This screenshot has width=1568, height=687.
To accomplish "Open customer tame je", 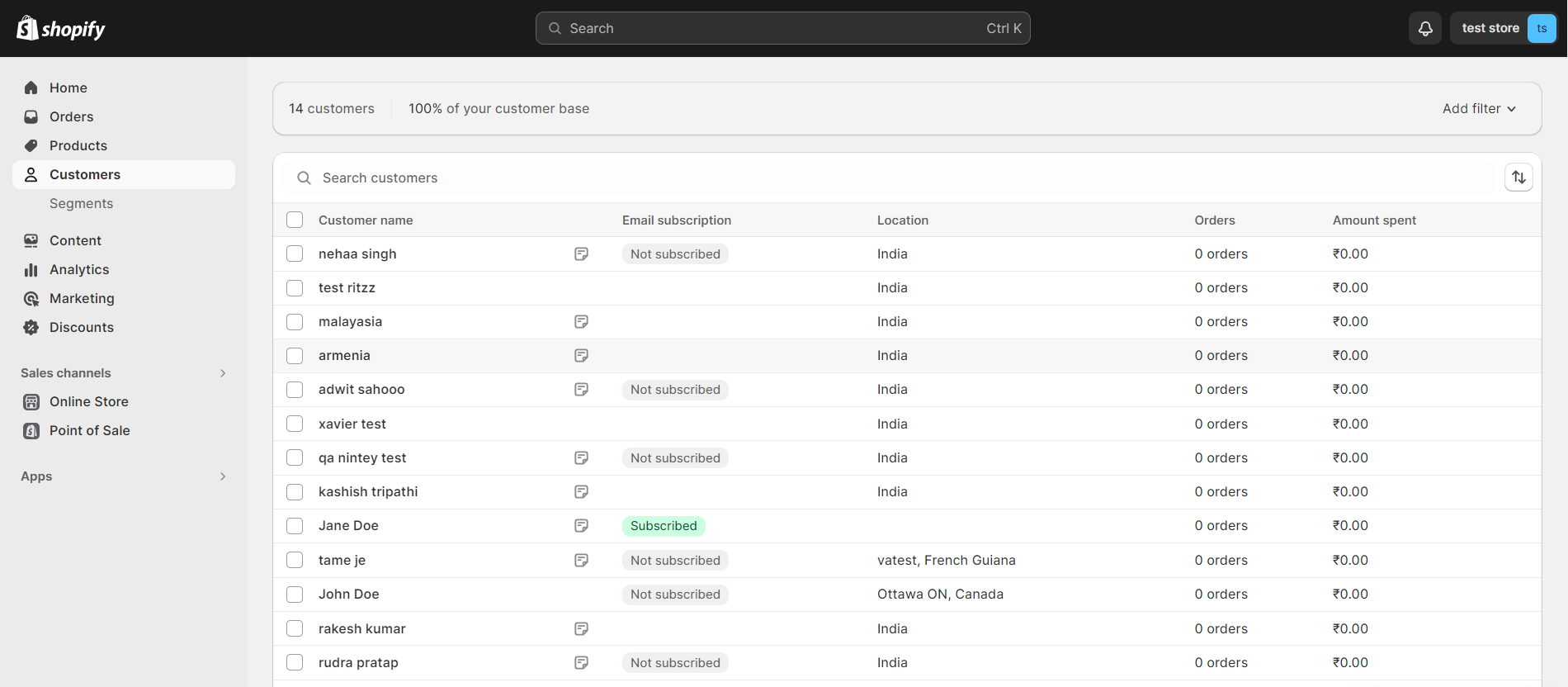I will [342, 560].
